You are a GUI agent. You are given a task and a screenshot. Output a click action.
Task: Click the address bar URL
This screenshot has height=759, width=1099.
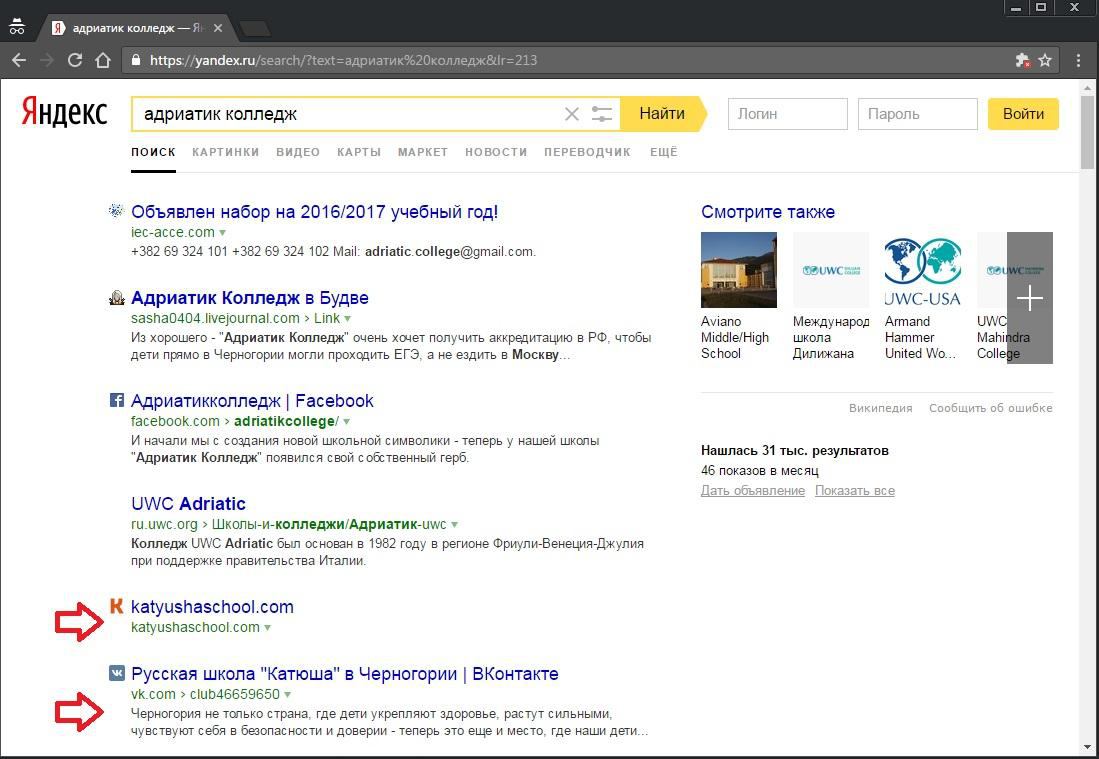point(343,60)
